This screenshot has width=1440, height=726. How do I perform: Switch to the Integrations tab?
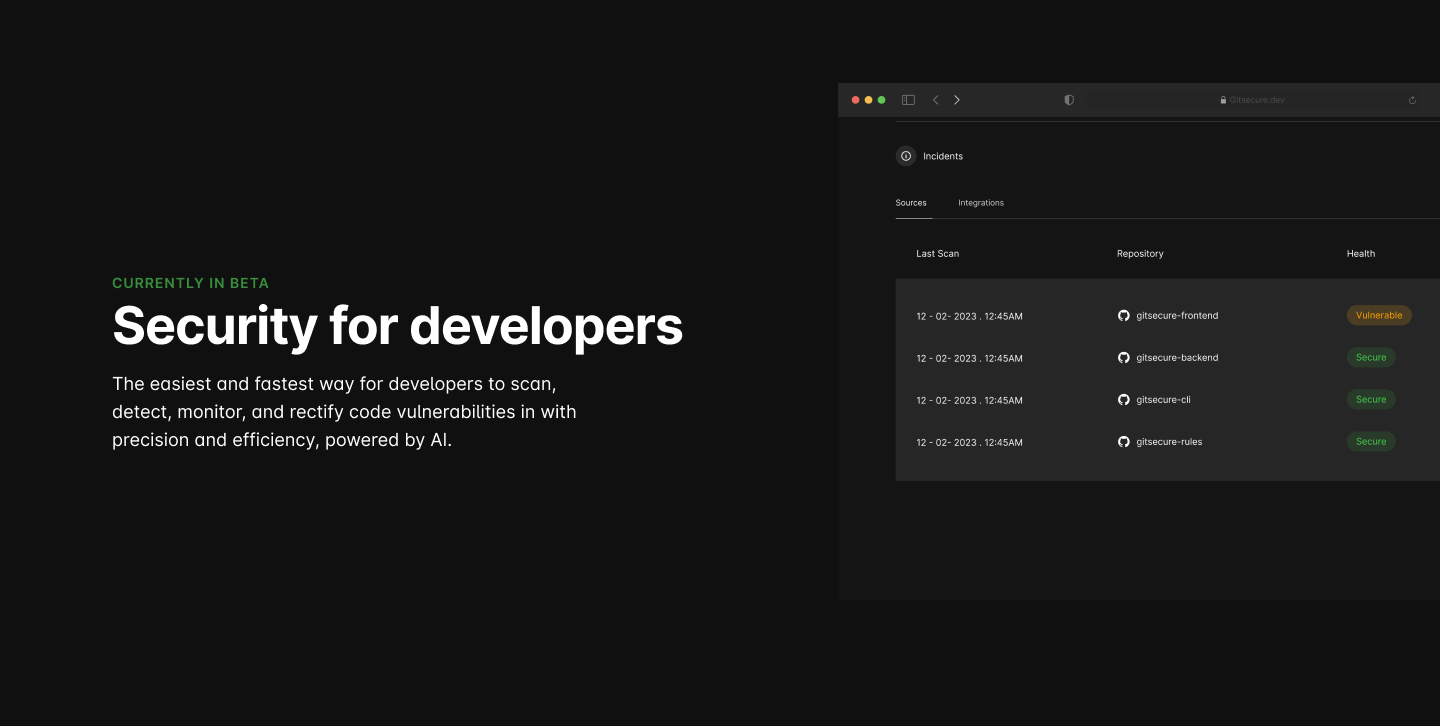[980, 202]
